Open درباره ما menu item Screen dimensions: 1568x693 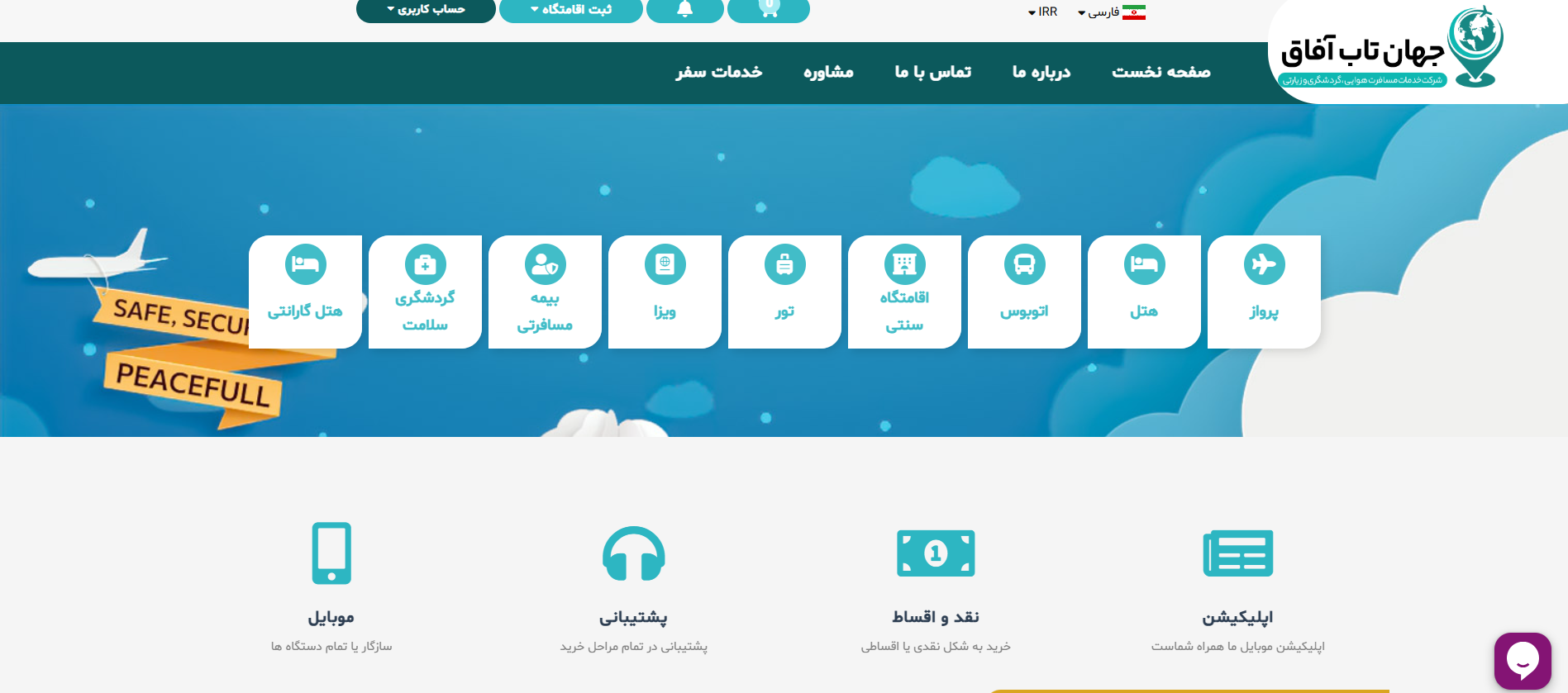1041,72
